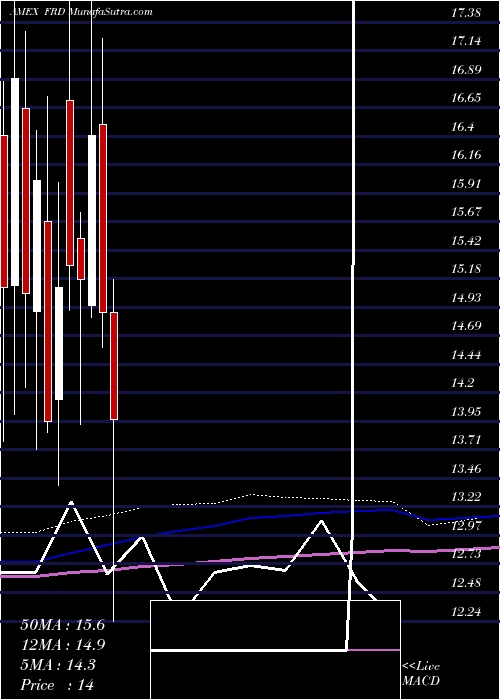
Task: Click the 16.16 price axis label
Action: point(466,155)
